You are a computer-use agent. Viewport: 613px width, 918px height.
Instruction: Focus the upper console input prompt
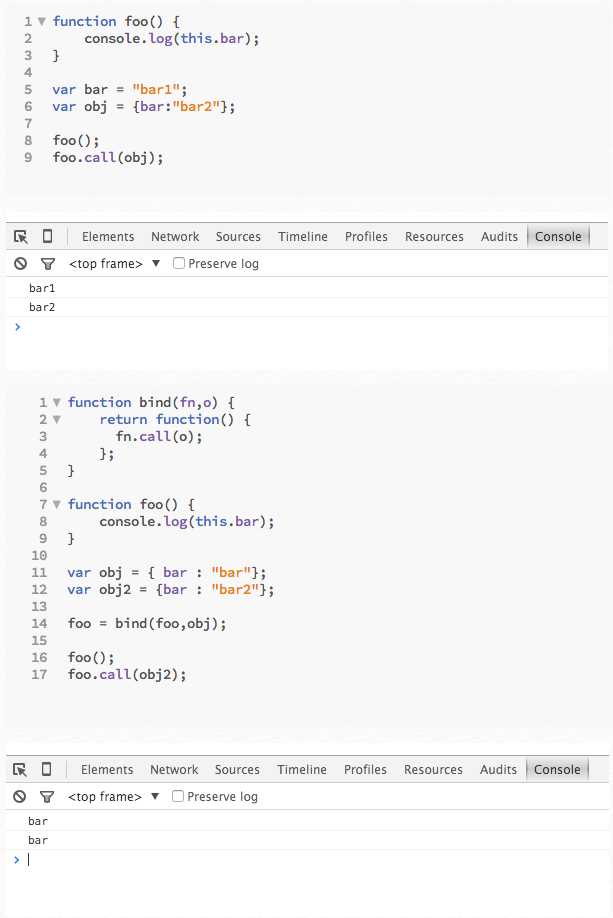pyautogui.click(x=307, y=327)
